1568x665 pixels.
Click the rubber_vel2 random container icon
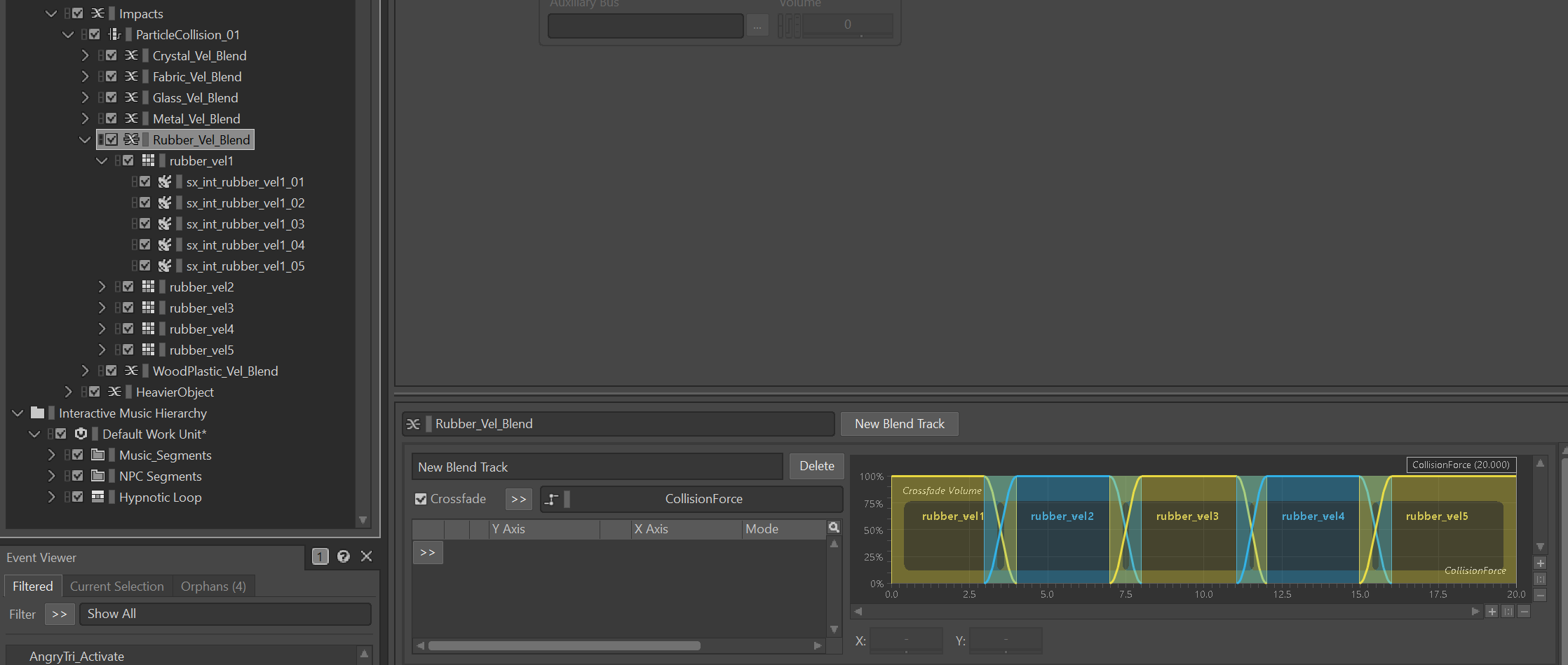tap(148, 287)
